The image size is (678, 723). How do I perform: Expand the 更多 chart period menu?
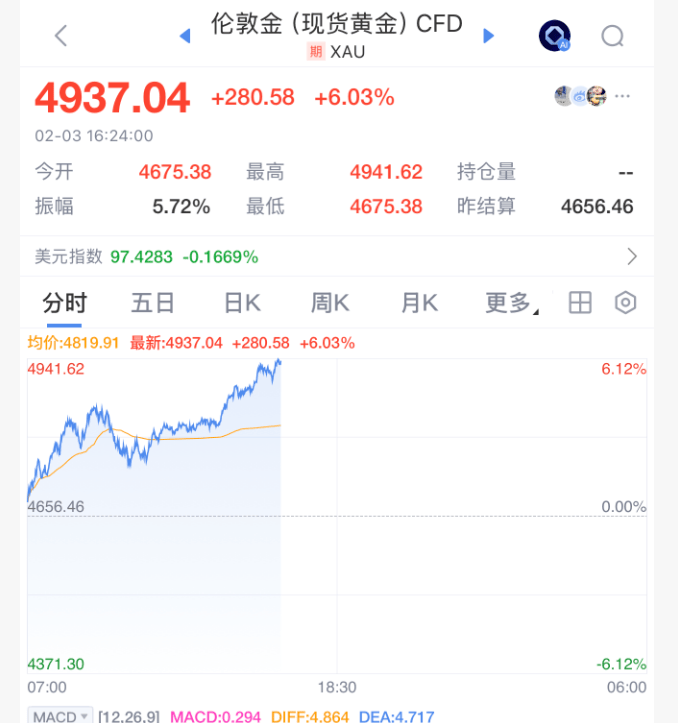(x=510, y=303)
